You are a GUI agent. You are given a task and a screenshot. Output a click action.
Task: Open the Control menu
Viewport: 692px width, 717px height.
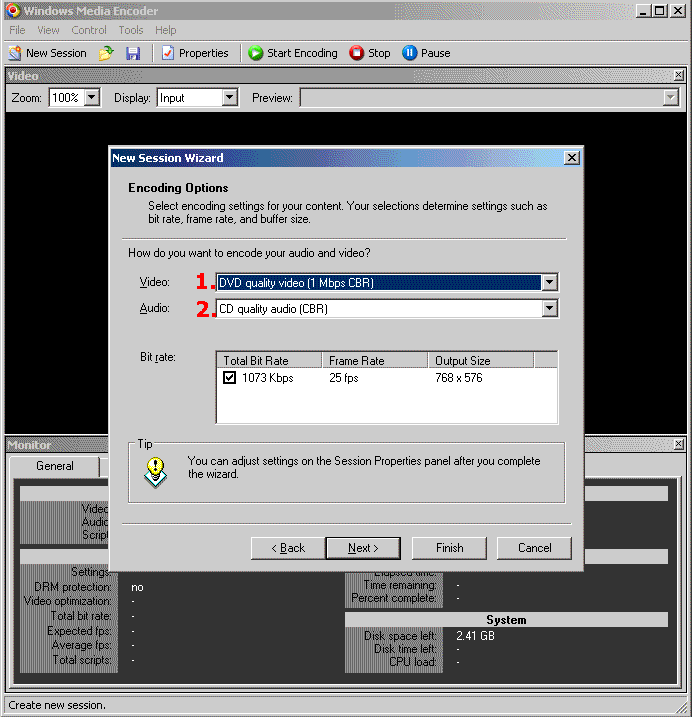pos(89,30)
